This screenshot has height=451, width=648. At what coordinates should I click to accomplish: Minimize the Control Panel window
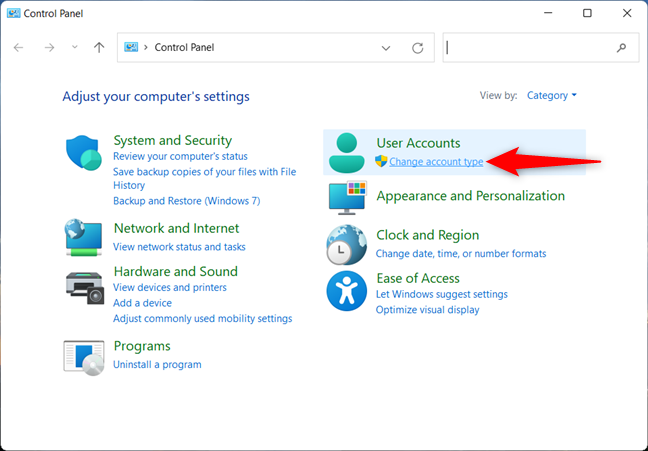click(x=548, y=13)
